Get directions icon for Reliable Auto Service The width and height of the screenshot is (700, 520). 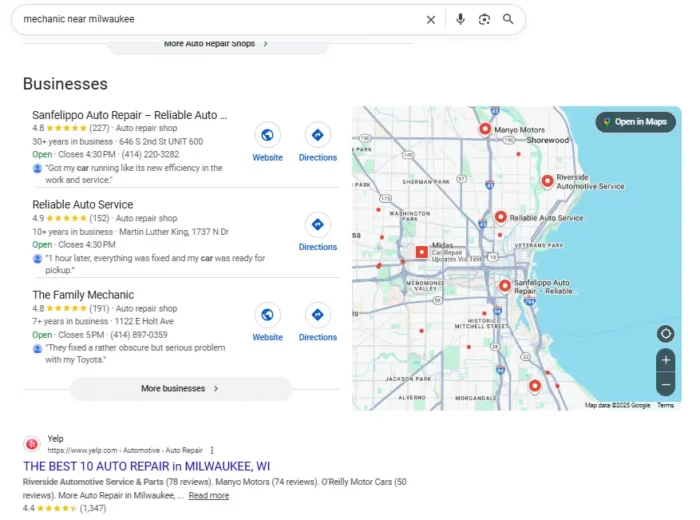(x=317, y=224)
